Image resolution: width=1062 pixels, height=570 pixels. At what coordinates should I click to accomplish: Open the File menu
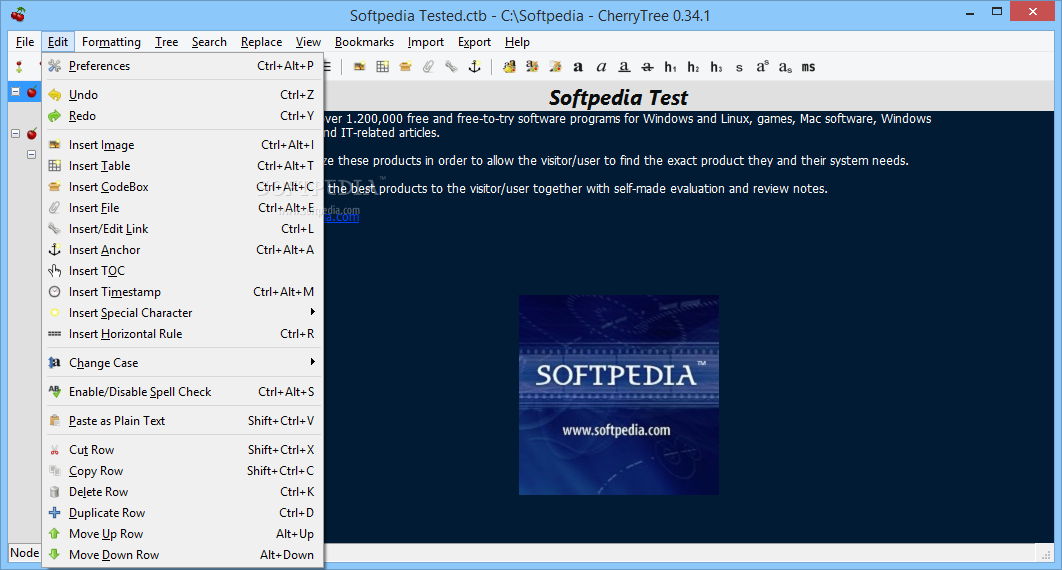[25, 42]
